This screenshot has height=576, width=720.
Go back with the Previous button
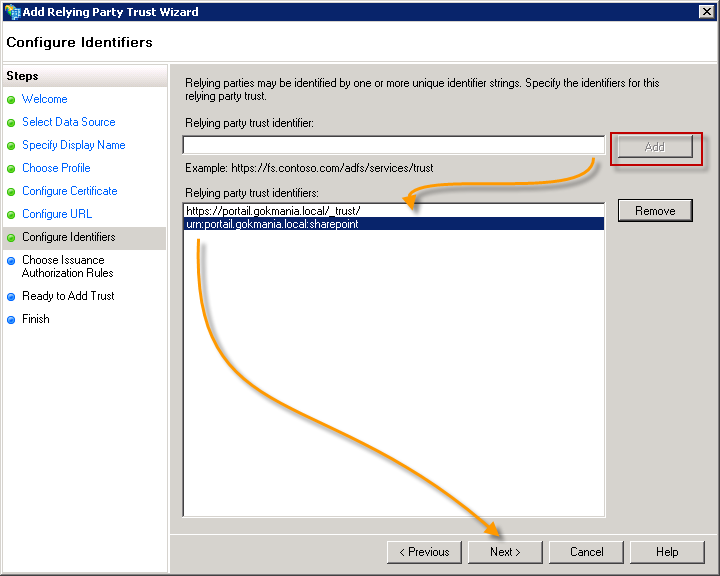click(x=424, y=552)
